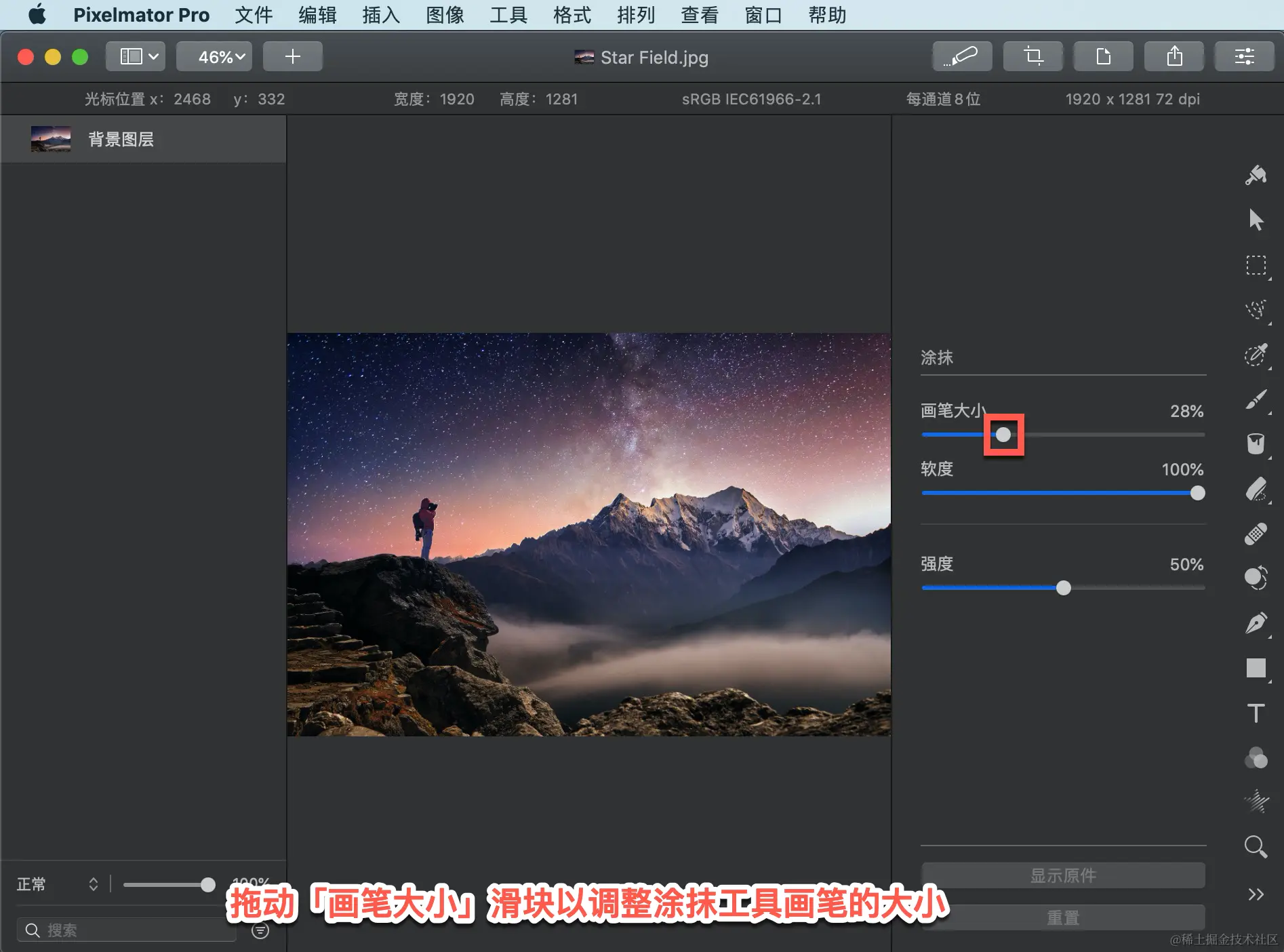Click the plus Add button in toolbar
Viewport: 1284px width, 952px height.
pos(293,56)
